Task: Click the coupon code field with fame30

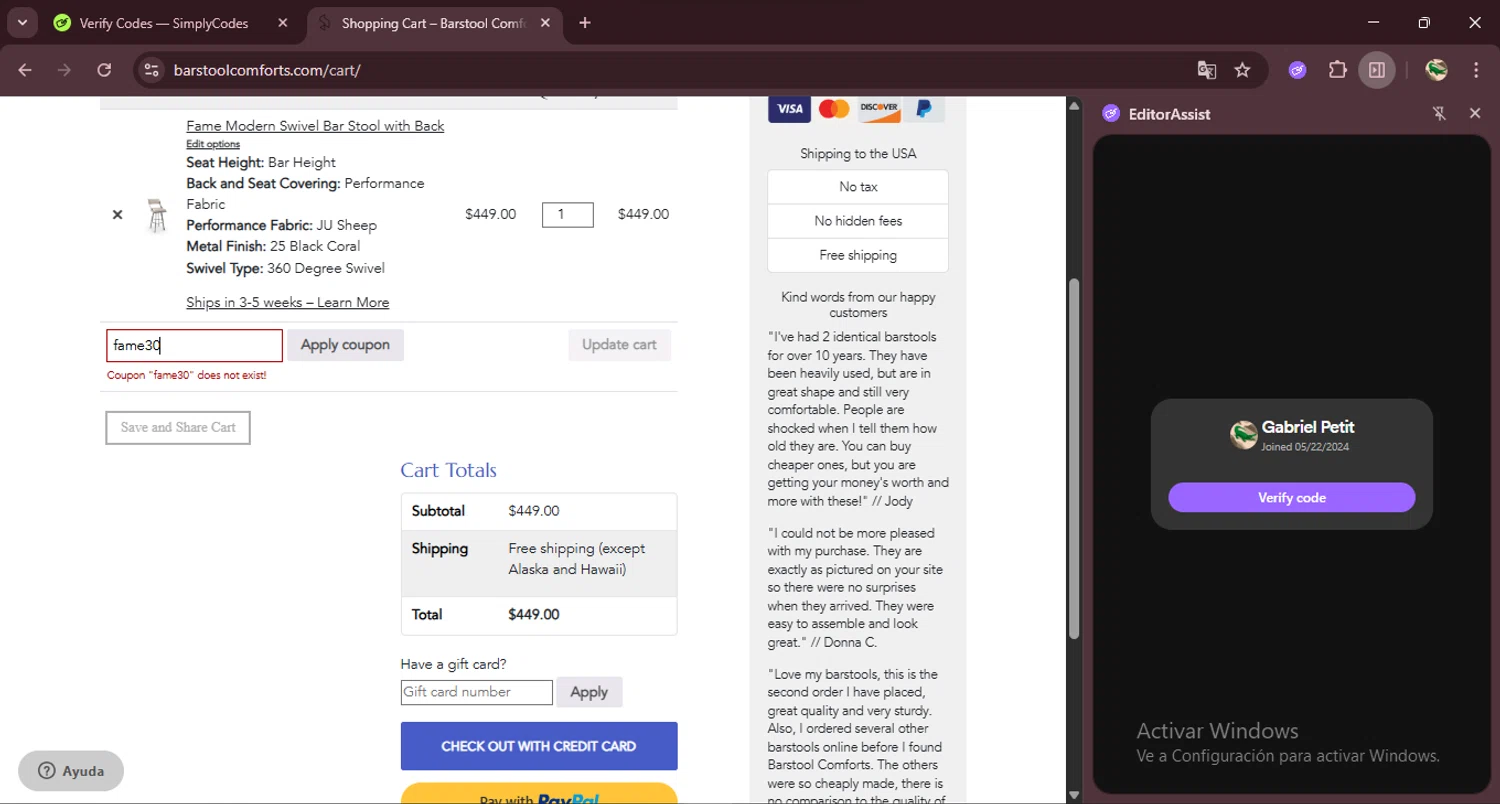Action: pos(195,346)
